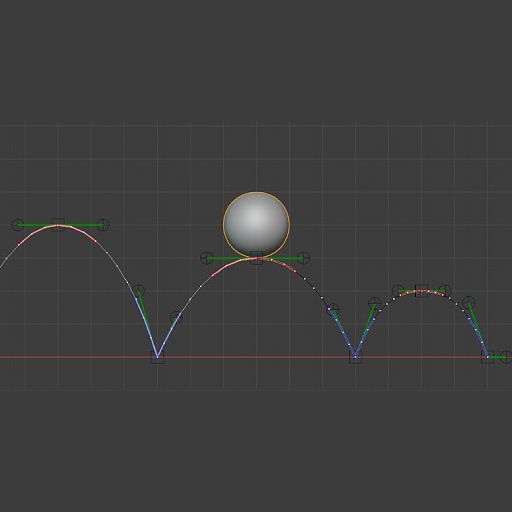Select outgoing handle circle after second bounce

[x=375, y=303]
